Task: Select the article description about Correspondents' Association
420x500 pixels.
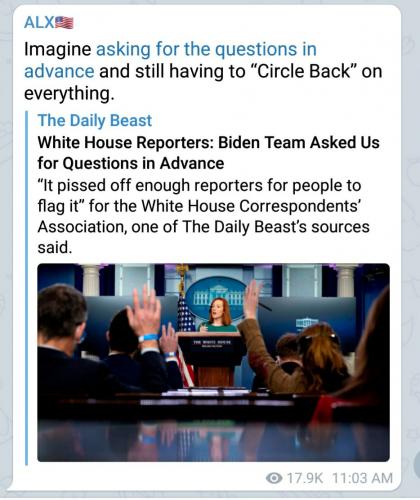Action: pos(204,216)
